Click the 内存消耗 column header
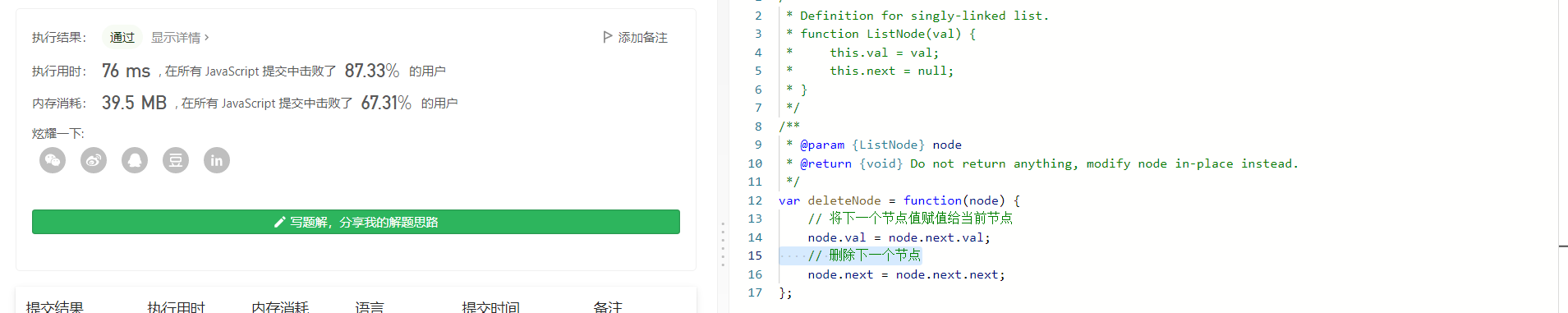The image size is (1568, 313). coord(280,307)
